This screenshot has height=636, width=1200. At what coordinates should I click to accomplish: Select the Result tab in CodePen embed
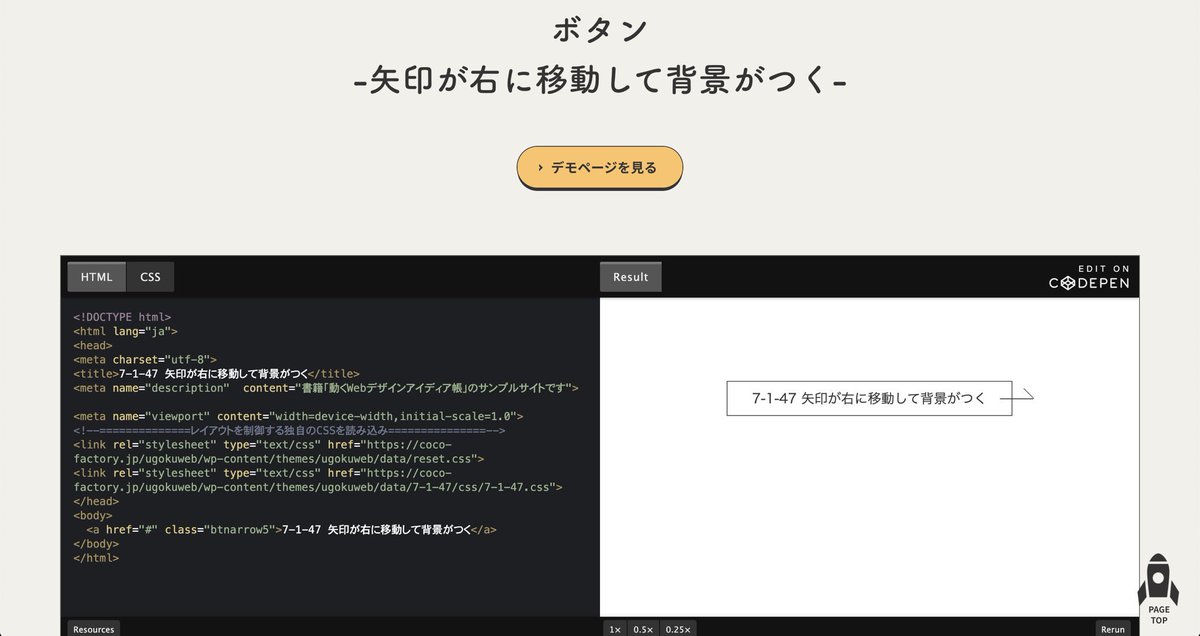pos(631,277)
